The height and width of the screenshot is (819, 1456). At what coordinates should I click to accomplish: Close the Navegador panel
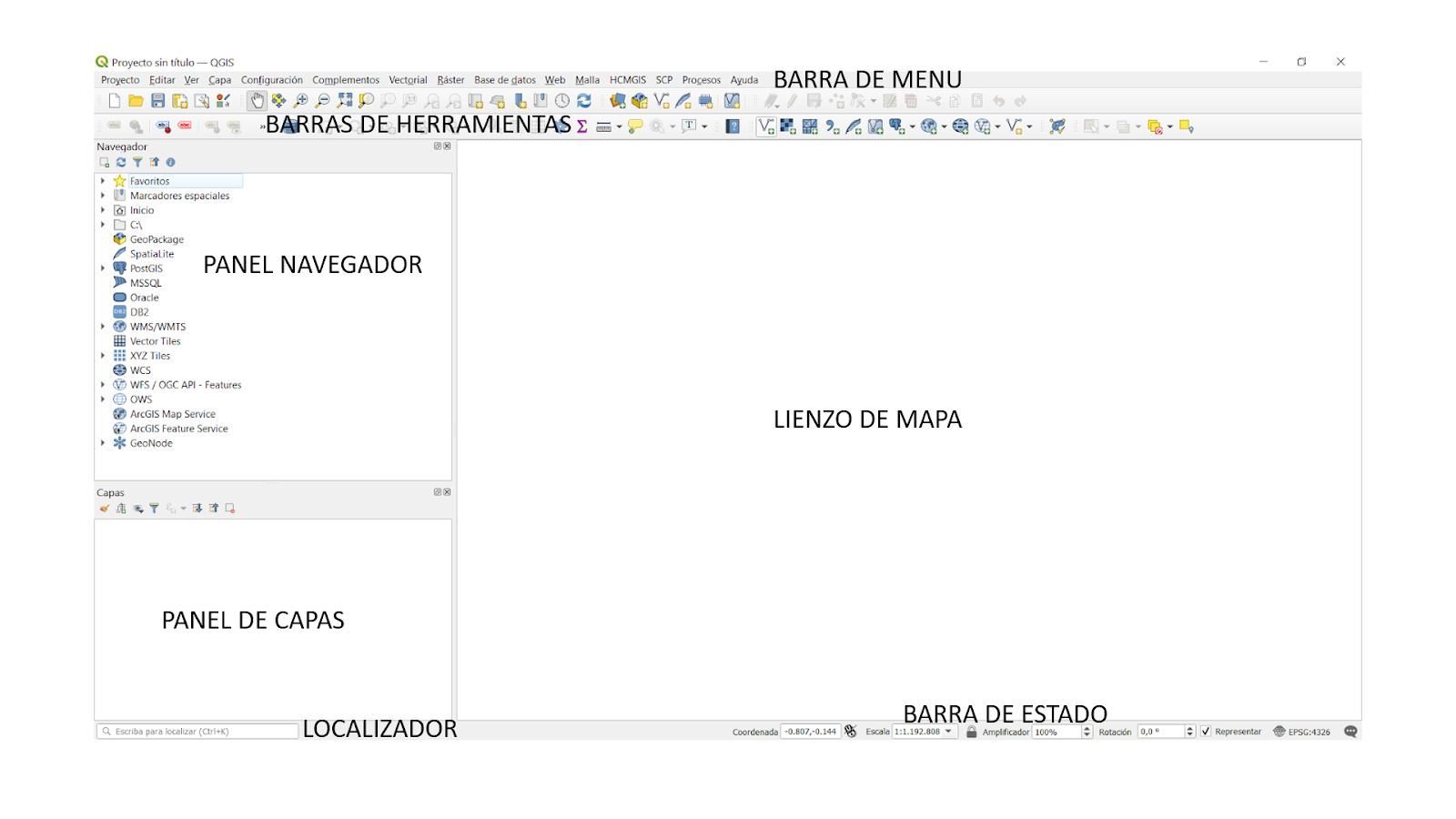[447, 147]
